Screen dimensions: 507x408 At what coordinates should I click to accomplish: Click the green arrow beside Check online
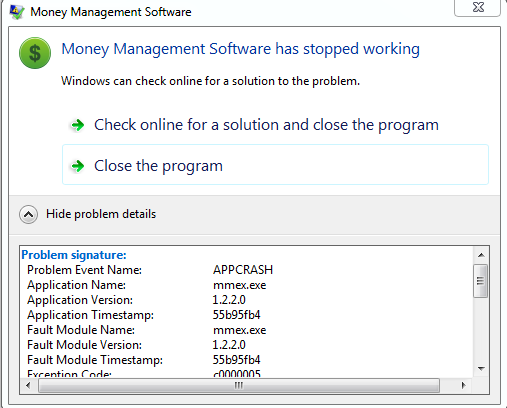coord(78,125)
